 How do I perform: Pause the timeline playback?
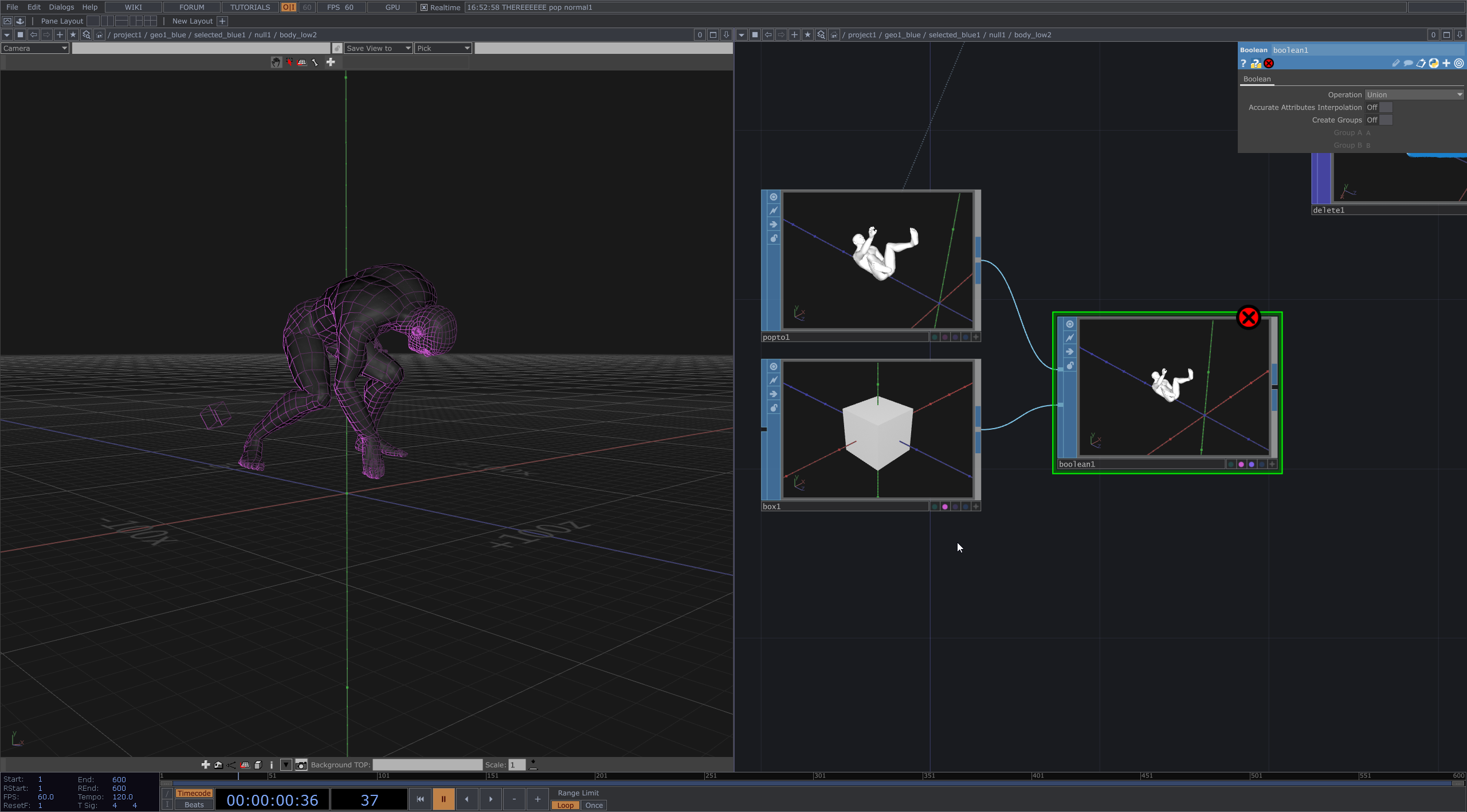(443, 799)
